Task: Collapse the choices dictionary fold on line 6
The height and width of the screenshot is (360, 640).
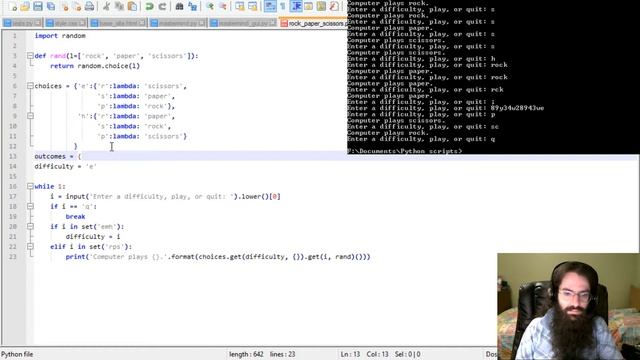Action: [x=30, y=86]
